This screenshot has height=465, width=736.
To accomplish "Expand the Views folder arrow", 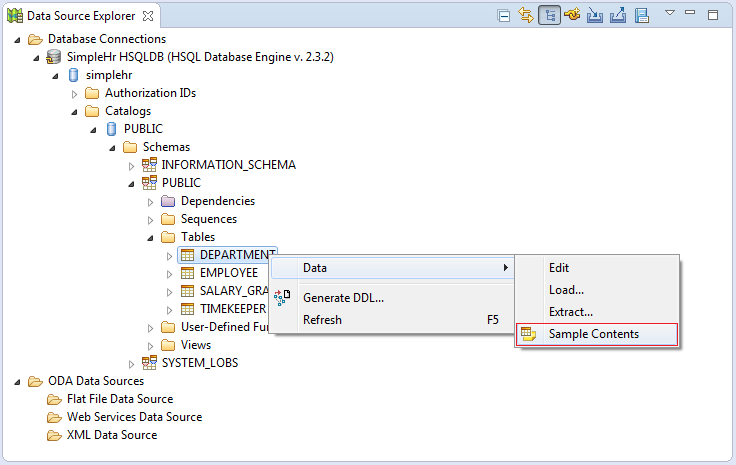I will tap(150, 346).
